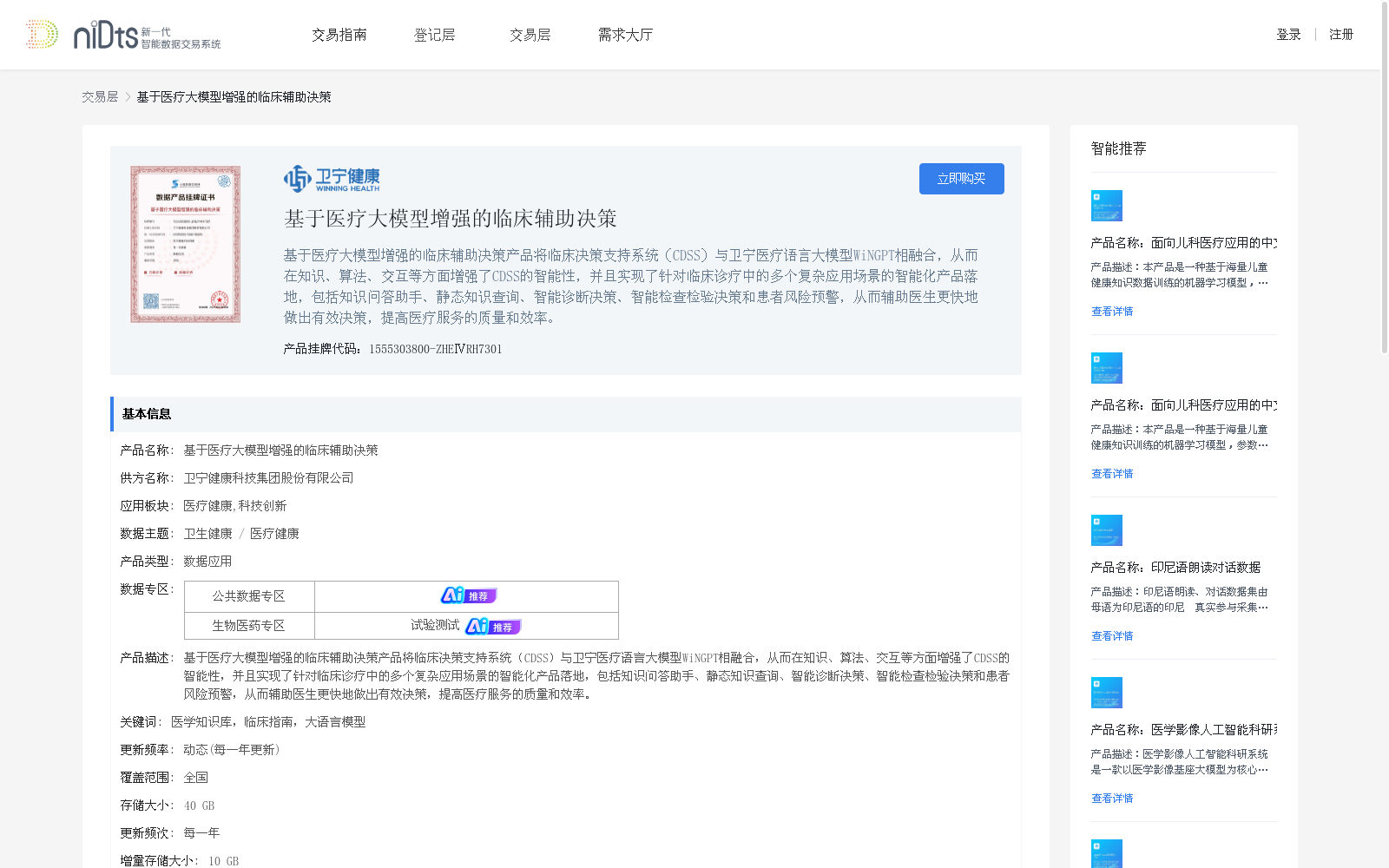Image resolution: width=1389 pixels, height=868 pixels.
Task: Click the 生物医药专区 table cell
Action: [249, 626]
